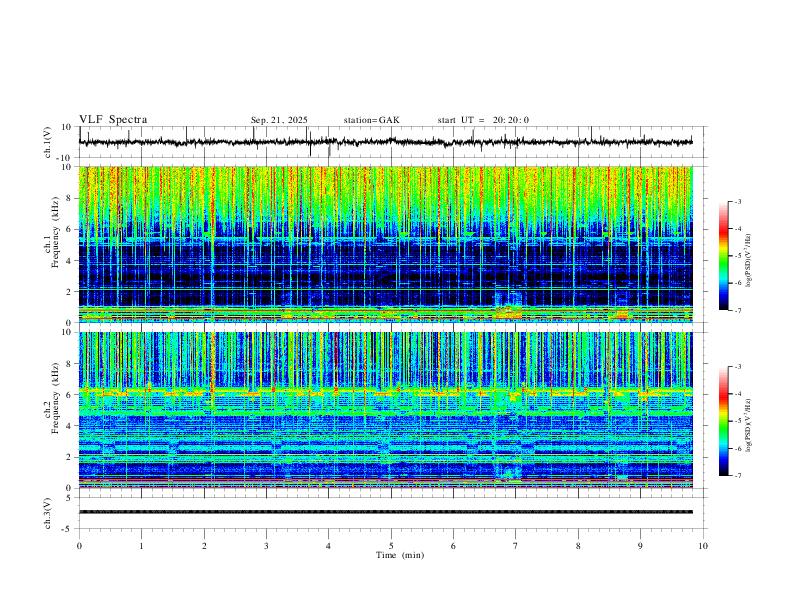
Task: Click the "Time (min)" axis title
Action: [x=400, y=555]
